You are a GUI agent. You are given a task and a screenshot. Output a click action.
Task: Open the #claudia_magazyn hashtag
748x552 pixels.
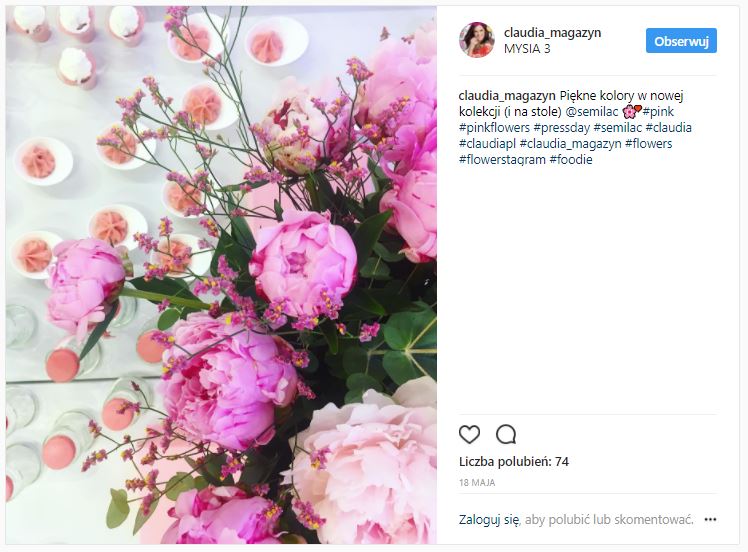point(571,144)
